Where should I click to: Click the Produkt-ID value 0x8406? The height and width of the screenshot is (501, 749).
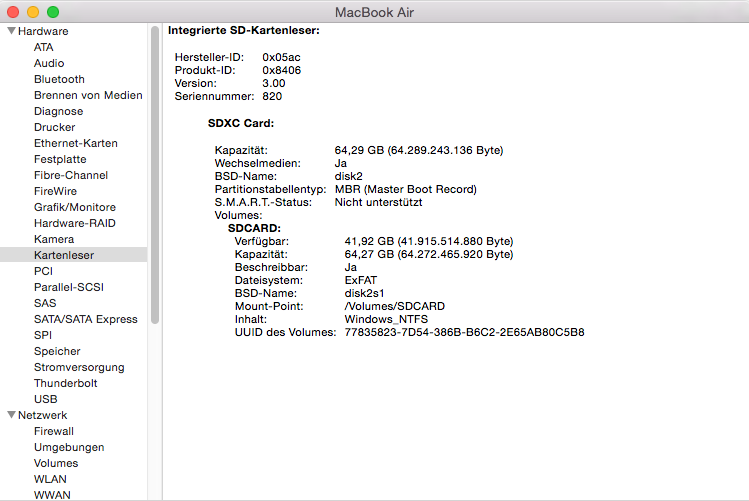281,70
